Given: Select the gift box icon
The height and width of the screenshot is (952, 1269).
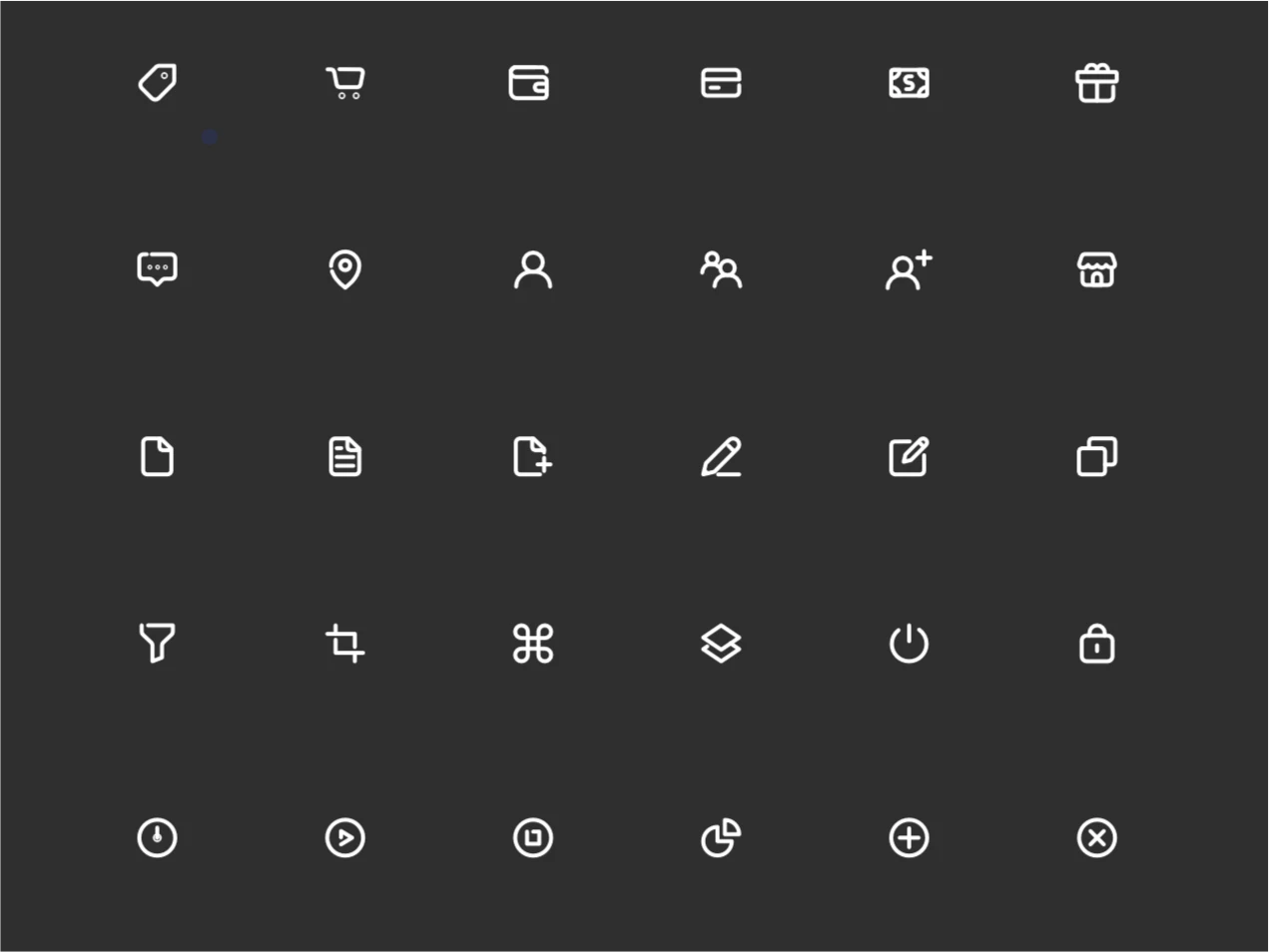Looking at the screenshot, I should pyautogui.click(x=1096, y=83).
